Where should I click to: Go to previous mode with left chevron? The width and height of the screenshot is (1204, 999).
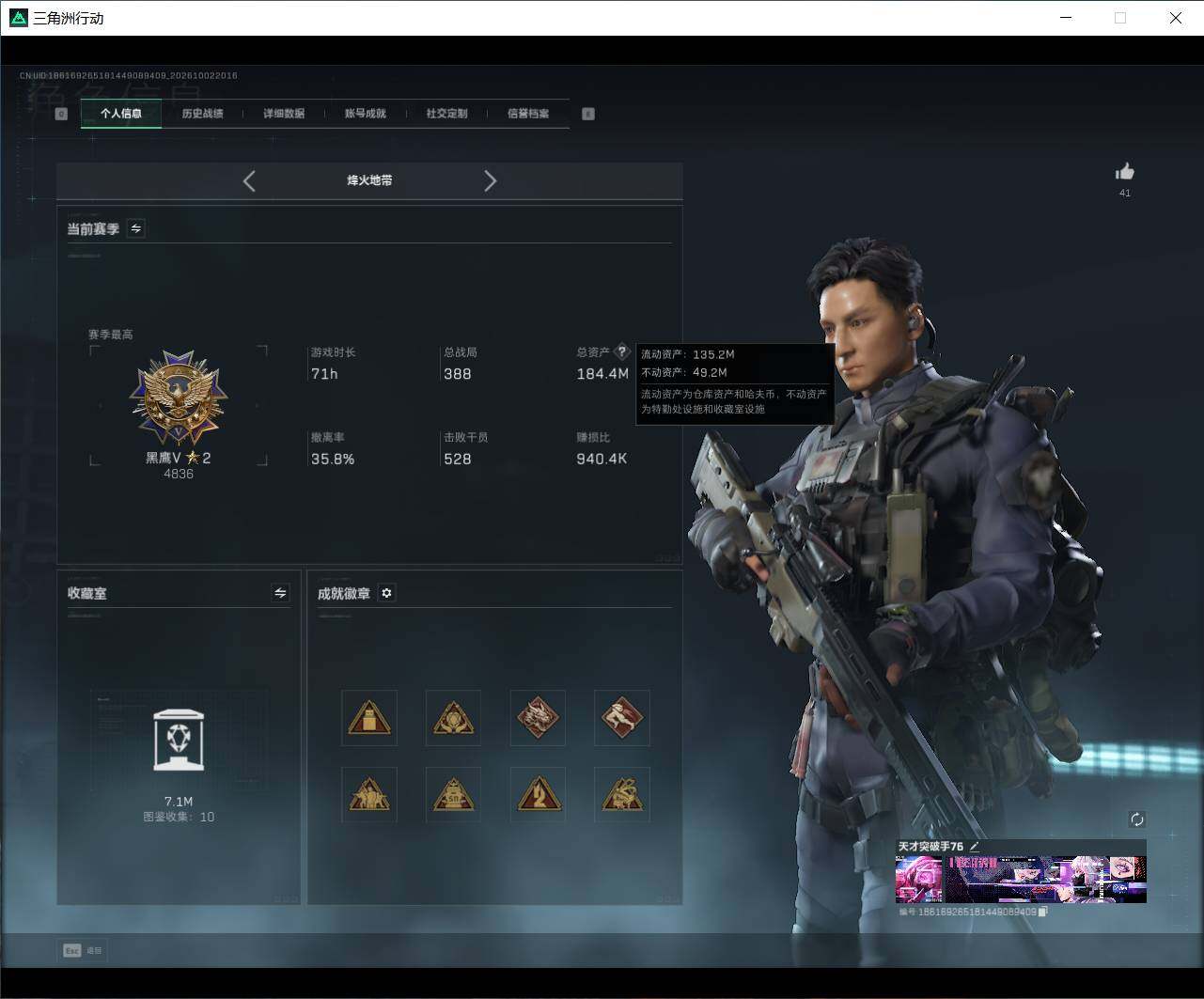click(249, 181)
